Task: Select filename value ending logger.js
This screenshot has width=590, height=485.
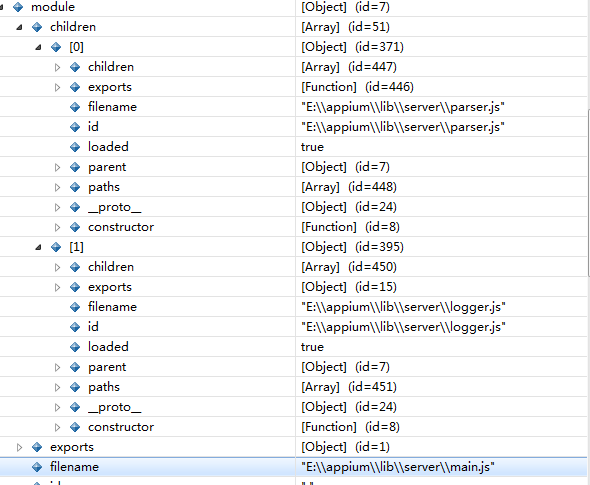Action: click(403, 307)
